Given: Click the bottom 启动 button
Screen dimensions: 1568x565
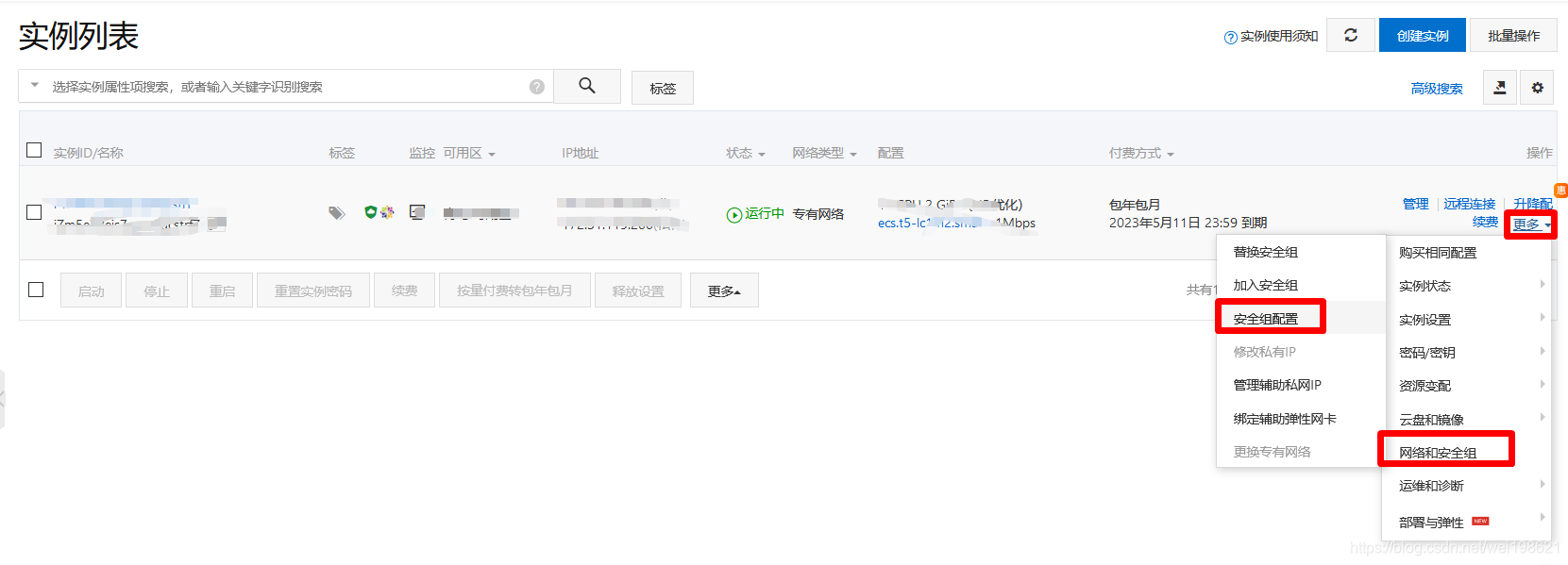Looking at the screenshot, I should tap(92, 291).
